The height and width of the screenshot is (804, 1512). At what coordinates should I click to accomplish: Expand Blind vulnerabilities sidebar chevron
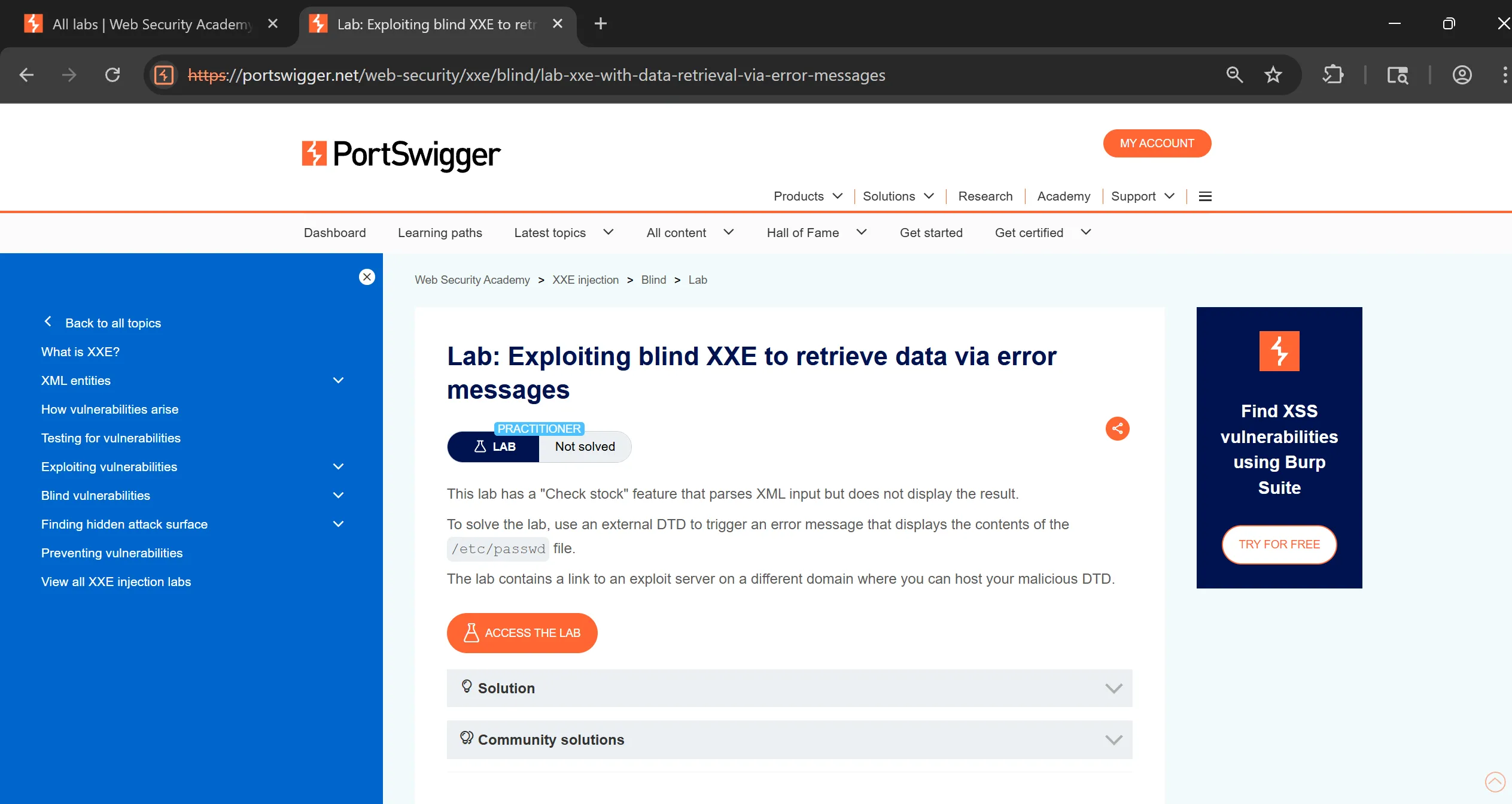point(338,496)
